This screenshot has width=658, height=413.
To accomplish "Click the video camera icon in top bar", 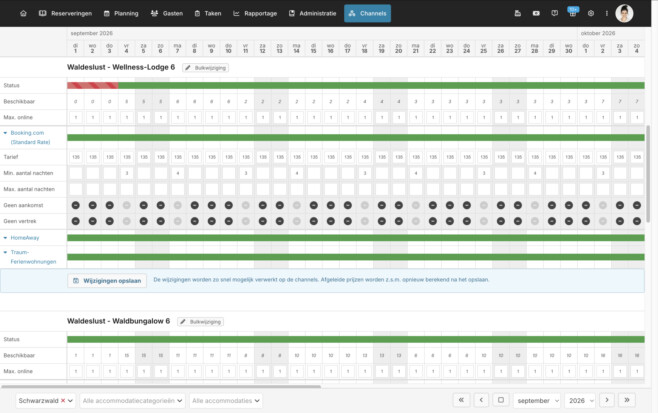I will [x=536, y=13].
